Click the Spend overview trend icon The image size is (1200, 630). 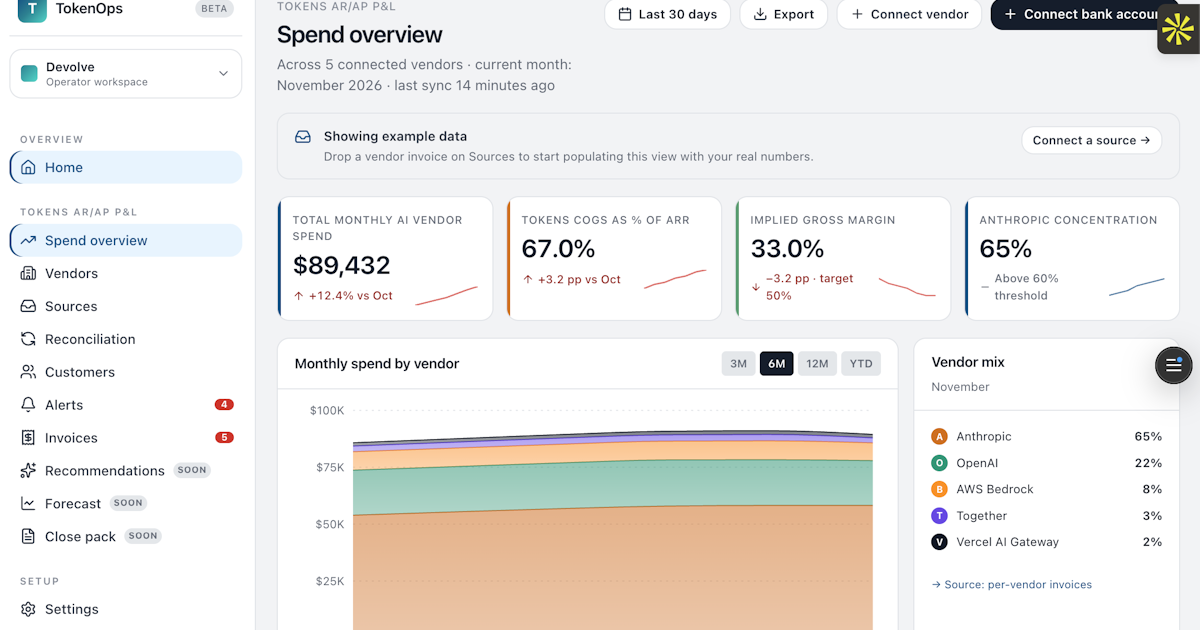click(28, 240)
